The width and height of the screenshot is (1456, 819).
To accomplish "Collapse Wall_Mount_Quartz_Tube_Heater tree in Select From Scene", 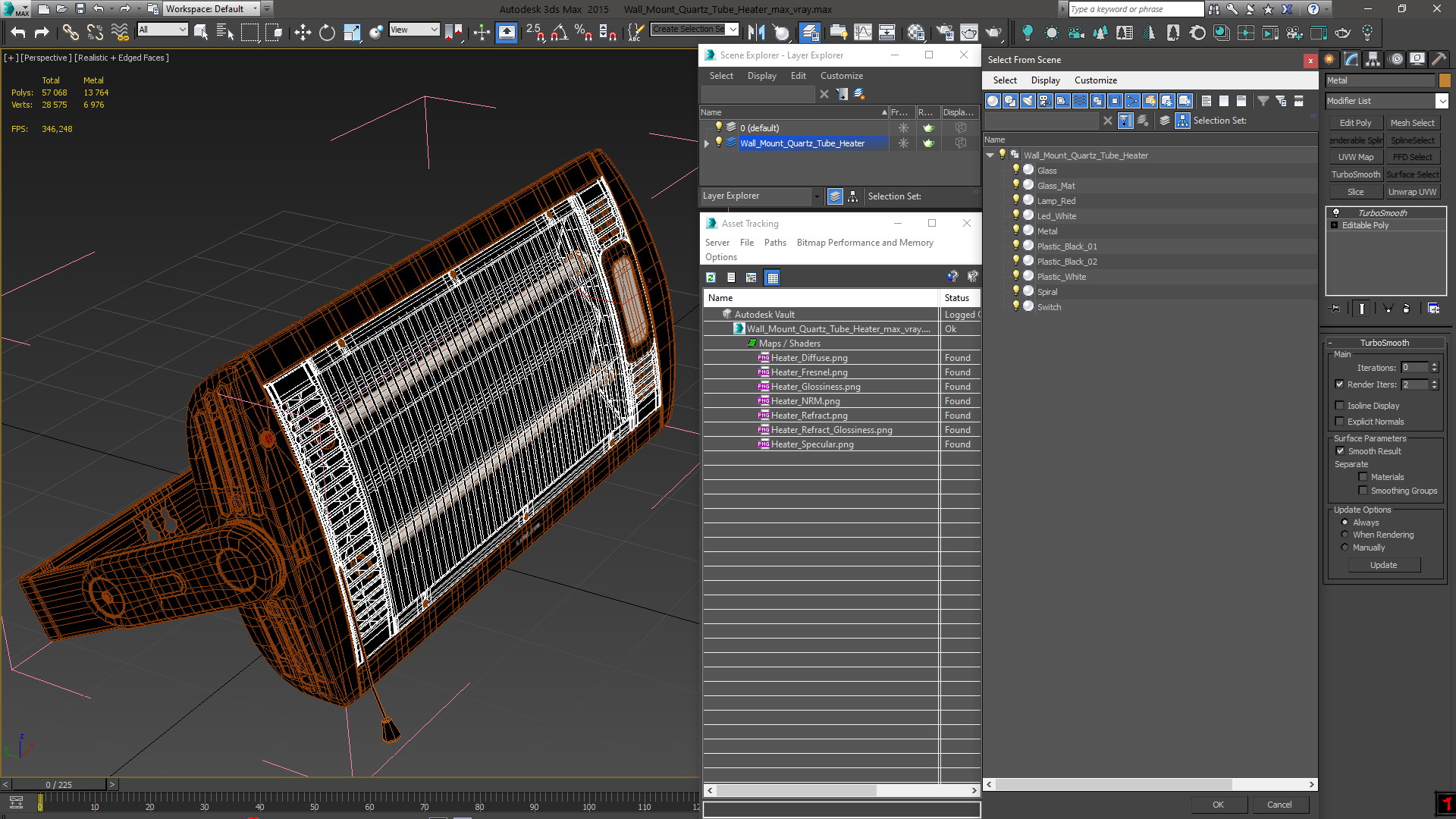I will (x=990, y=155).
